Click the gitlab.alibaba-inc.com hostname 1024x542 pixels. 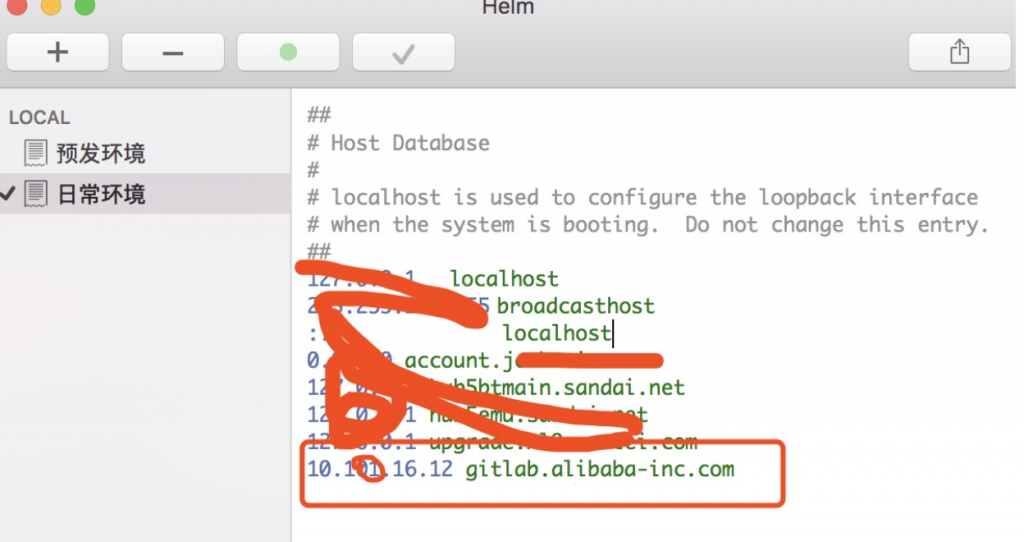pyautogui.click(x=600, y=469)
